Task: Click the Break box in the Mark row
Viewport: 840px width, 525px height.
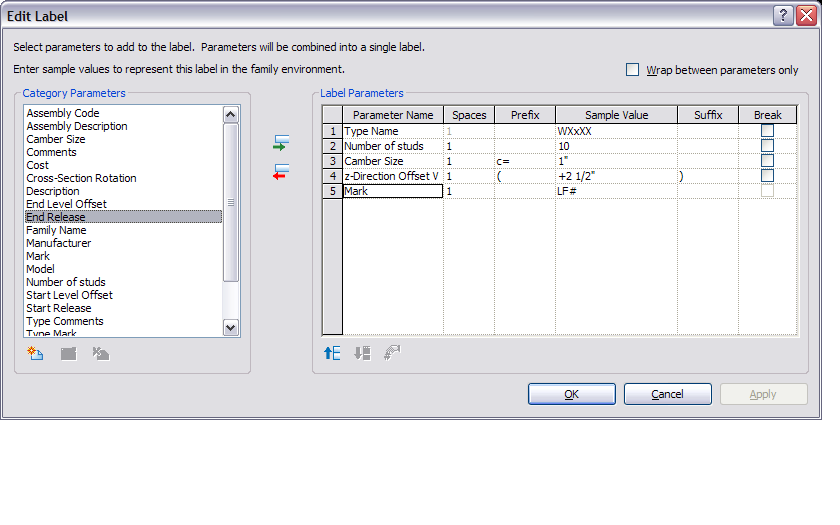Action: pos(767,191)
